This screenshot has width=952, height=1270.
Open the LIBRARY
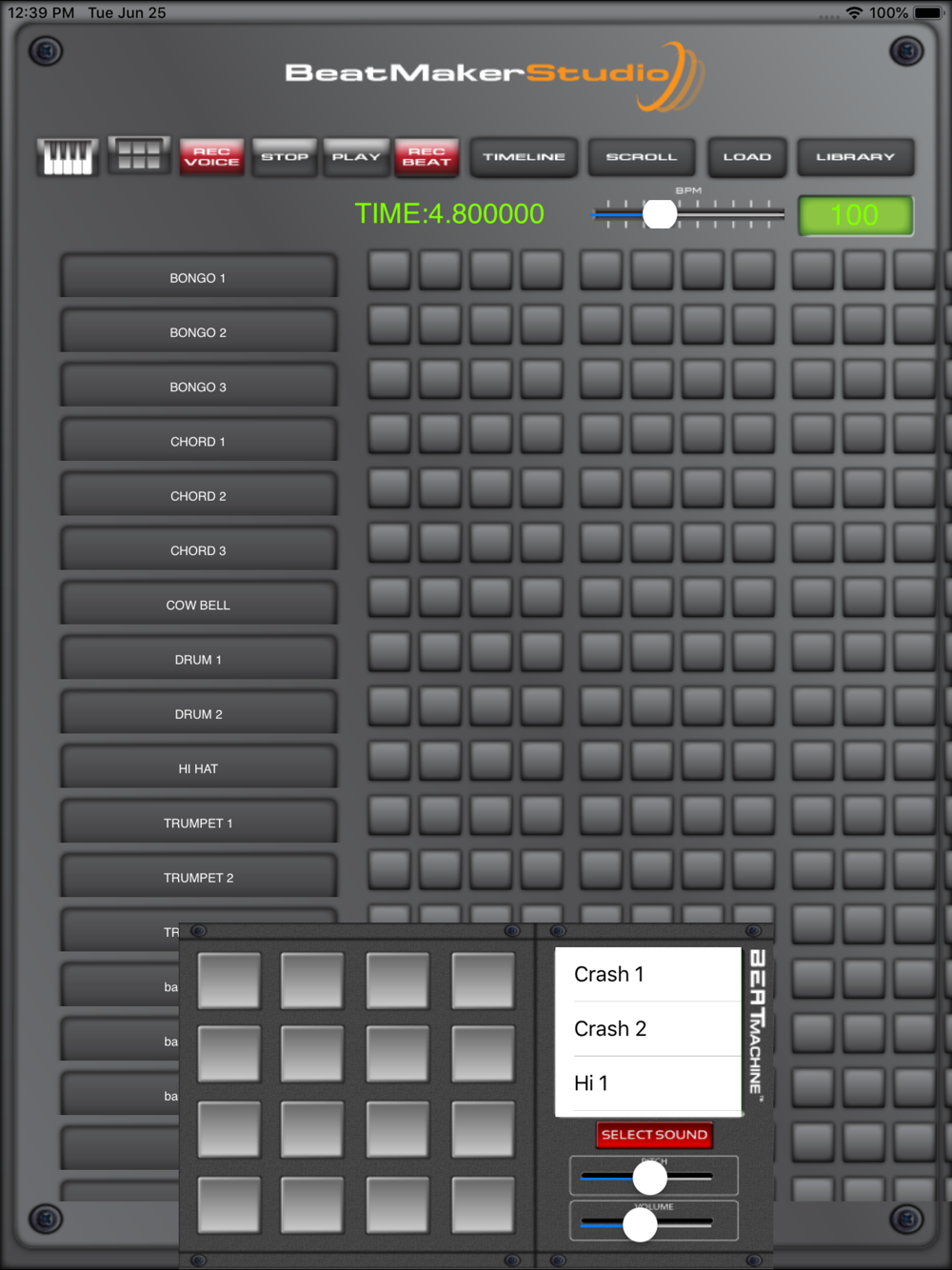pyautogui.click(x=856, y=157)
